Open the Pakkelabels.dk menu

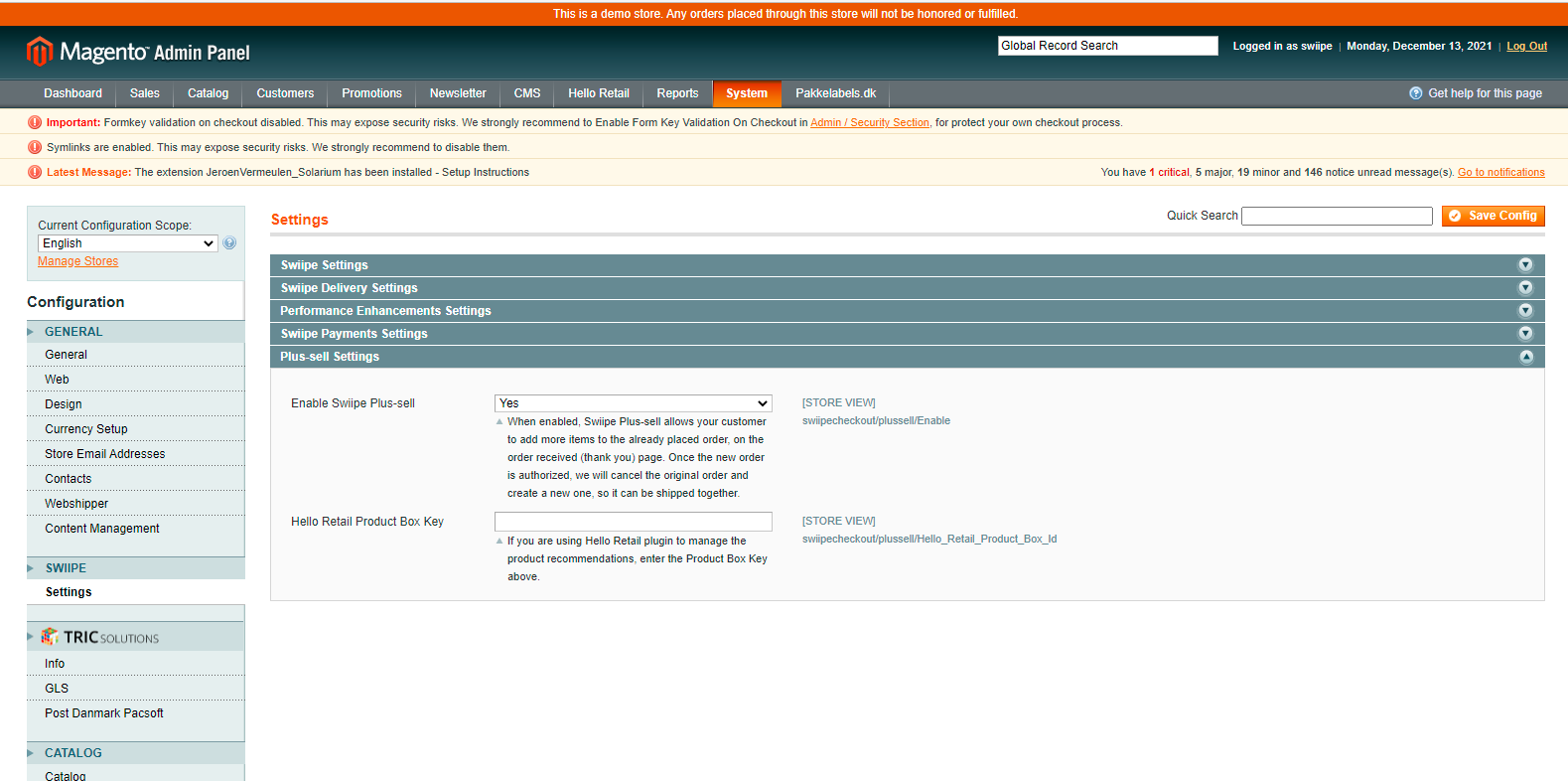point(835,93)
